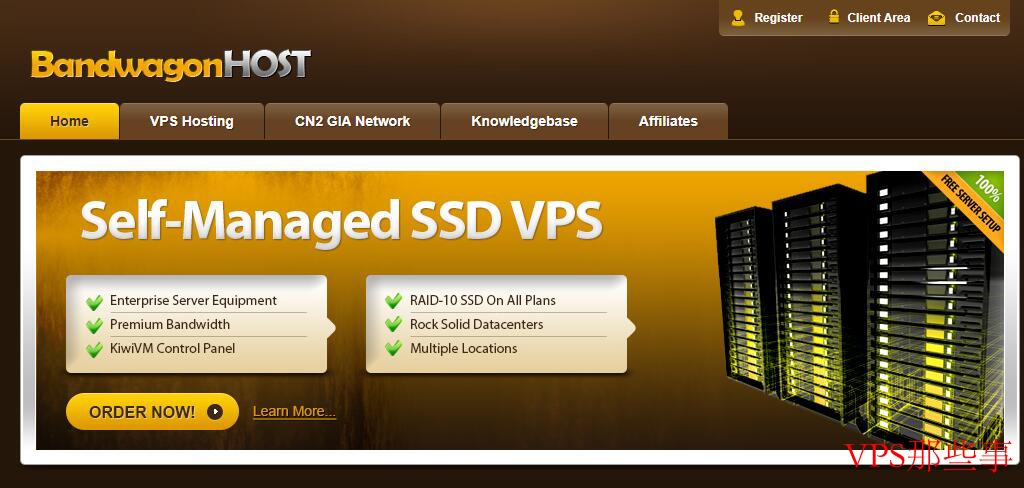Click the arrow icon in ORDER NOW

[x=215, y=412]
